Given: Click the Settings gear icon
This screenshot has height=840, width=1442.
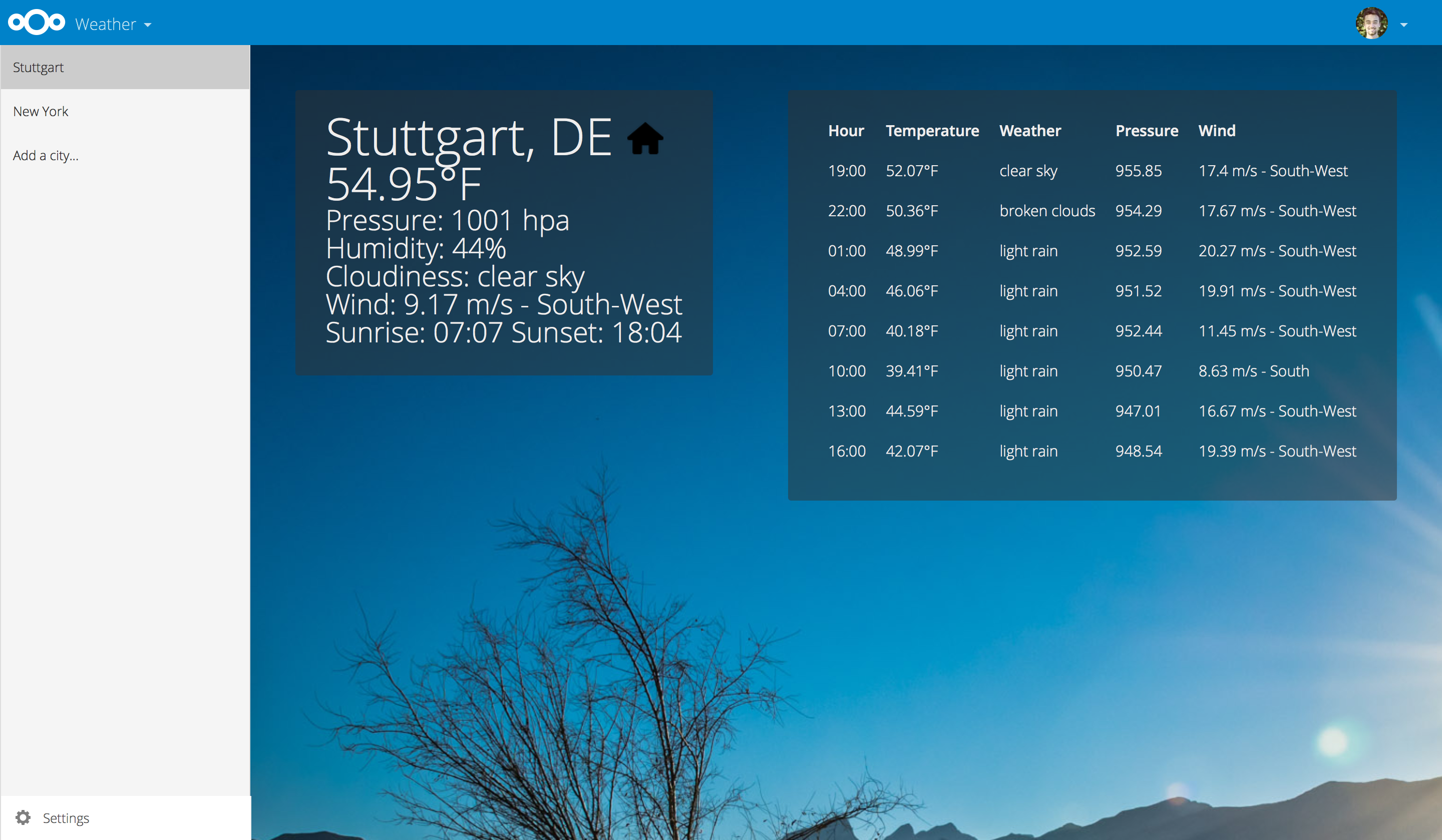Looking at the screenshot, I should point(23,817).
